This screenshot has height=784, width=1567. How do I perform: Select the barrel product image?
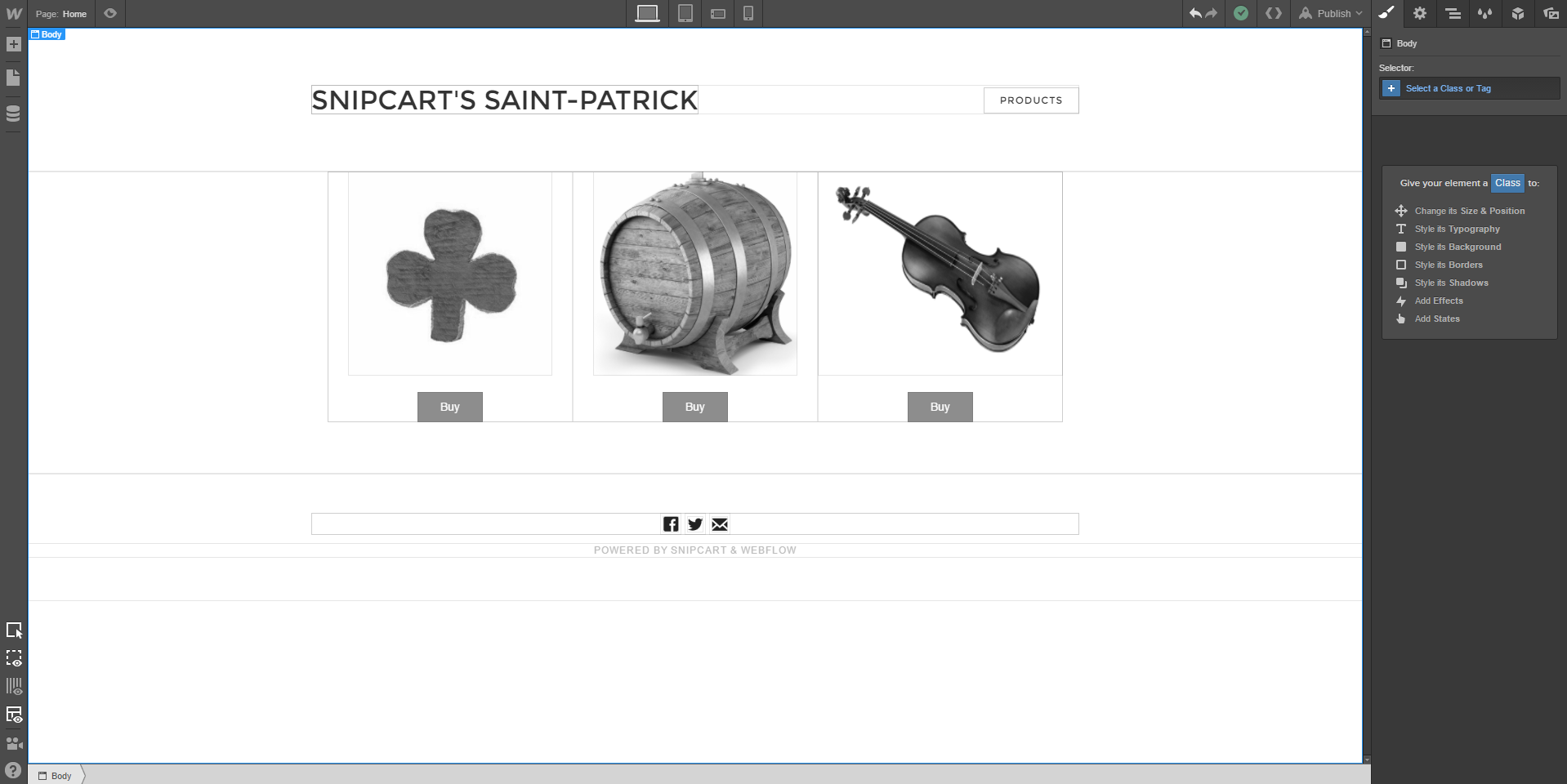695,274
